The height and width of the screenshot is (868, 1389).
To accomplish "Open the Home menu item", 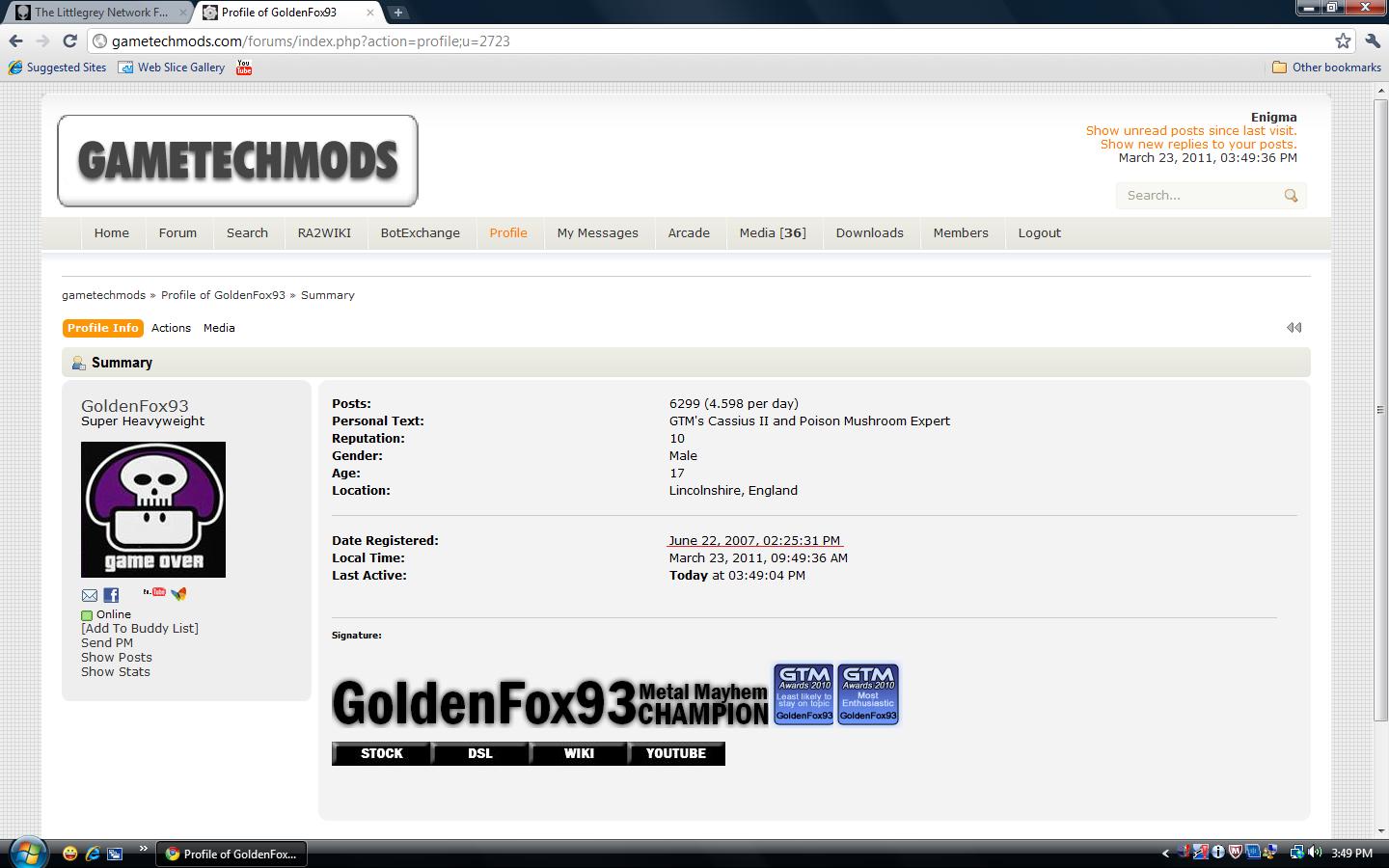I will click(112, 233).
